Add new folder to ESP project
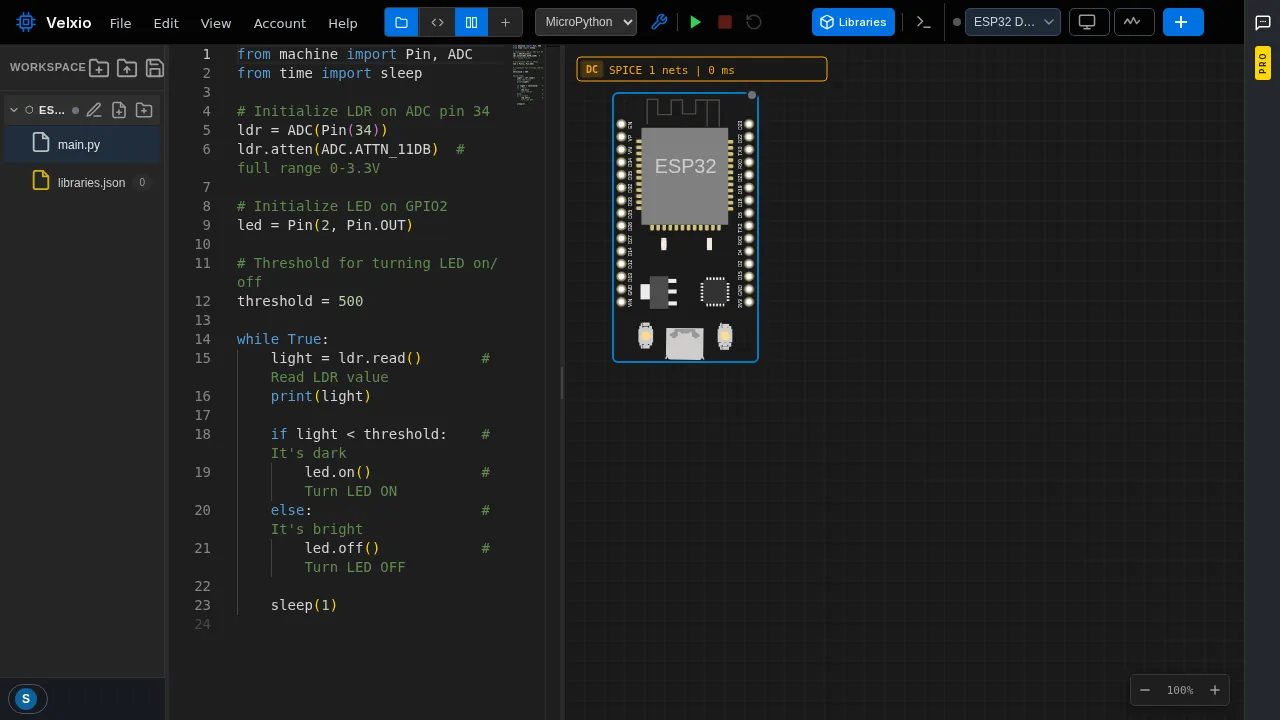1280x720 pixels. pyautogui.click(x=144, y=110)
